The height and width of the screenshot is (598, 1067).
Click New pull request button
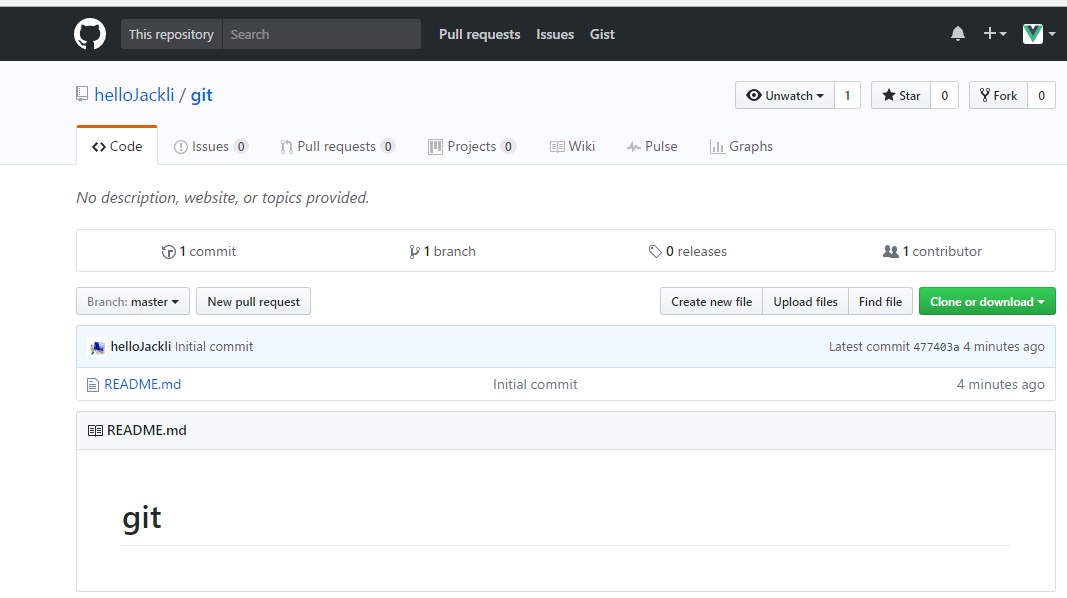pyautogui.click(x=253, y=301)
